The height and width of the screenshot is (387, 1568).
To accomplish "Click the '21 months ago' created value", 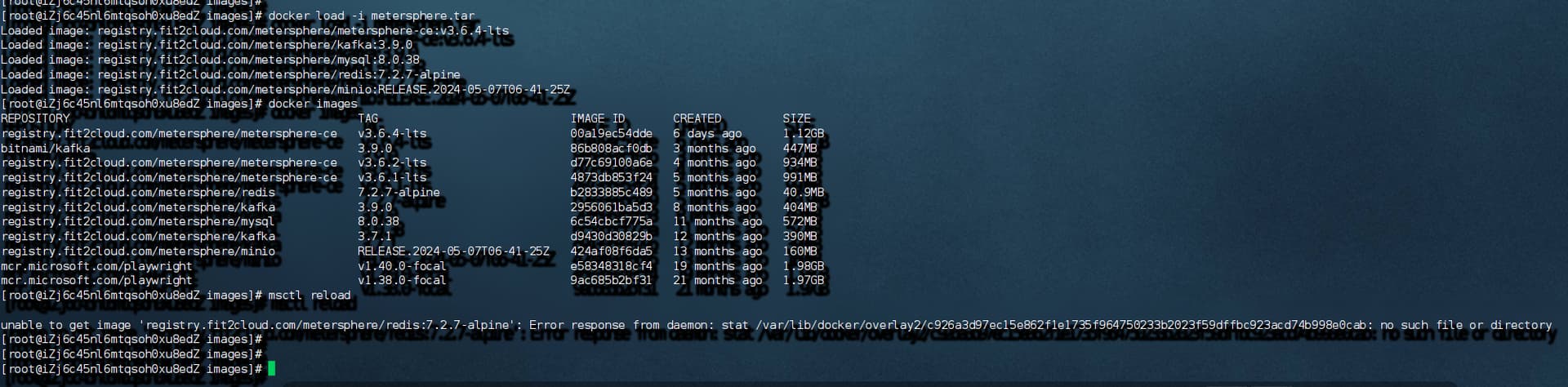I will click(718, 280).
